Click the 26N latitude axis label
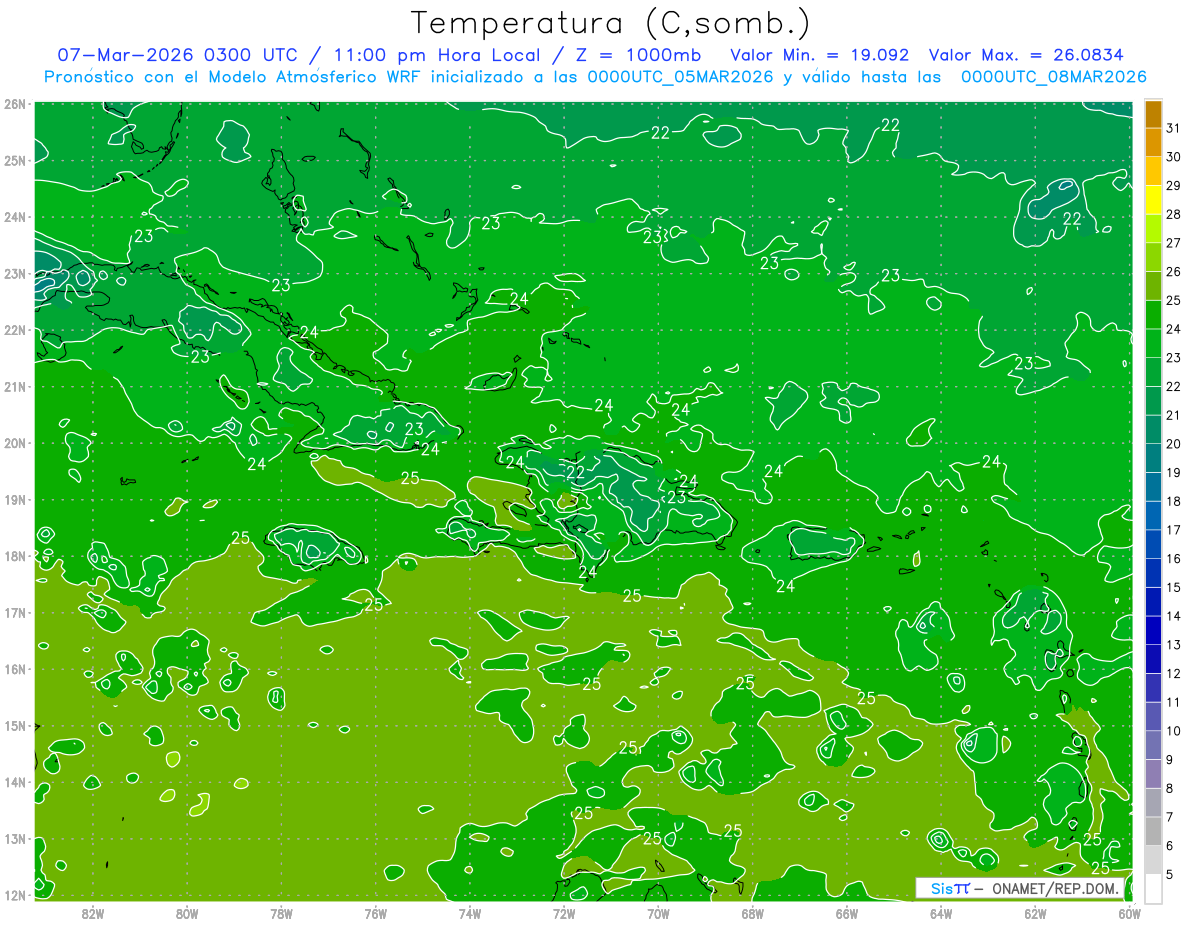This screenshot has width=1200, height=927. click(15, 104)
